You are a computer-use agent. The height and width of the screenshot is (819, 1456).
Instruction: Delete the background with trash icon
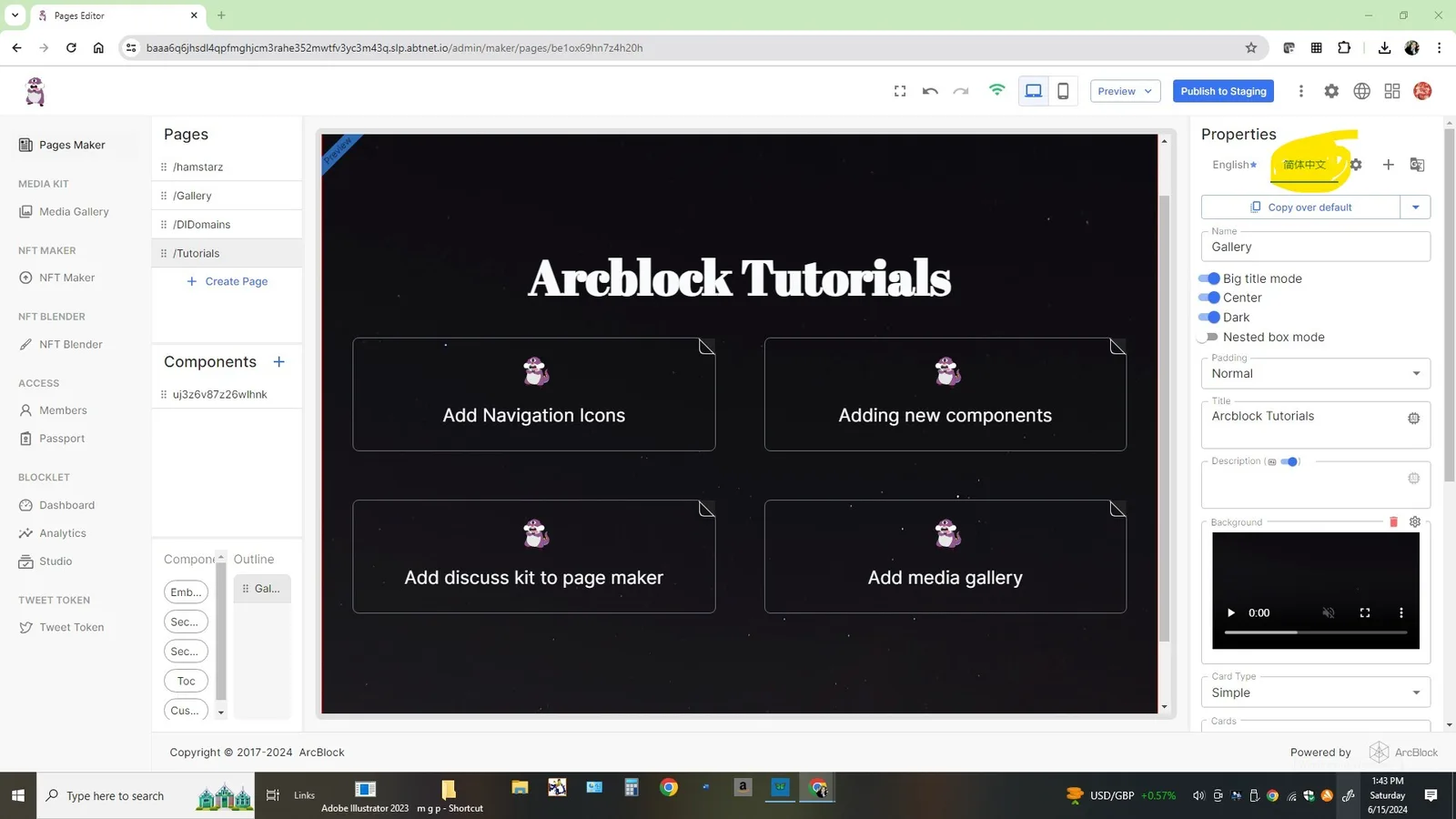pos(1393,521)
